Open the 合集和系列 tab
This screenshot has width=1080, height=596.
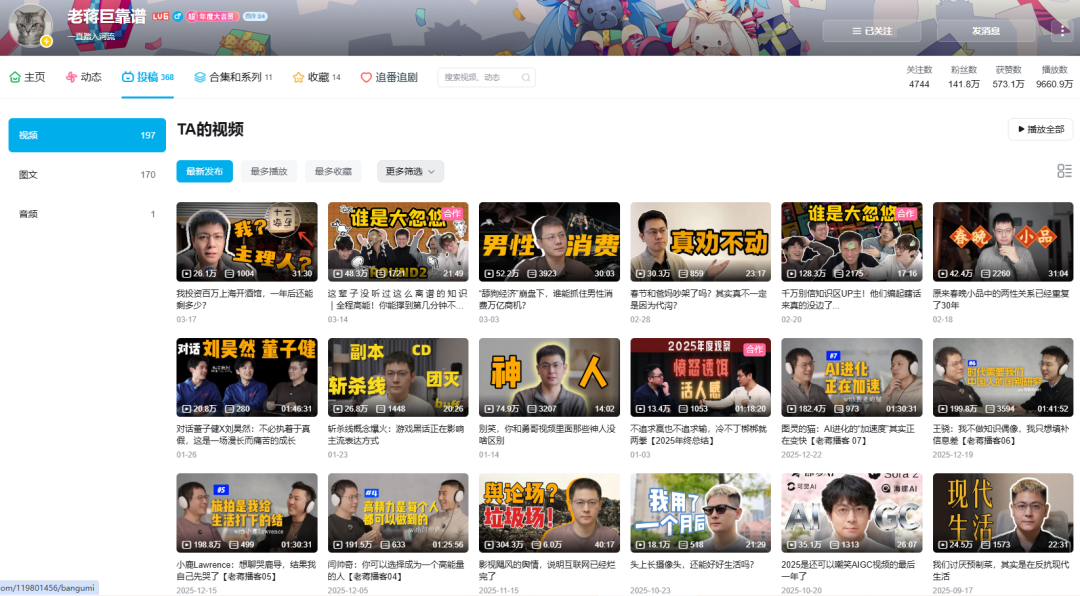tap(233, 77)
